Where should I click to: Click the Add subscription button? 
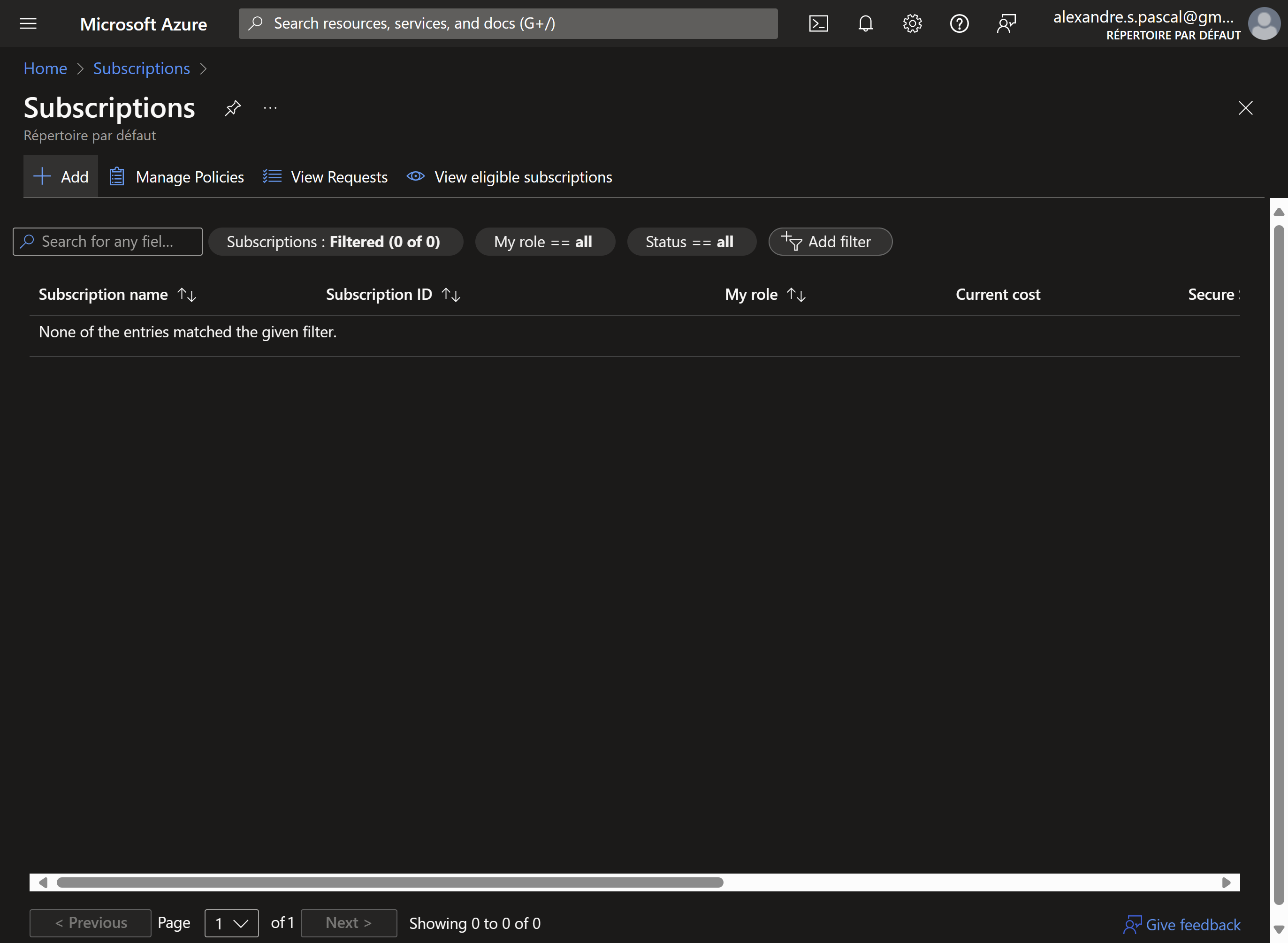pos(61,176)
